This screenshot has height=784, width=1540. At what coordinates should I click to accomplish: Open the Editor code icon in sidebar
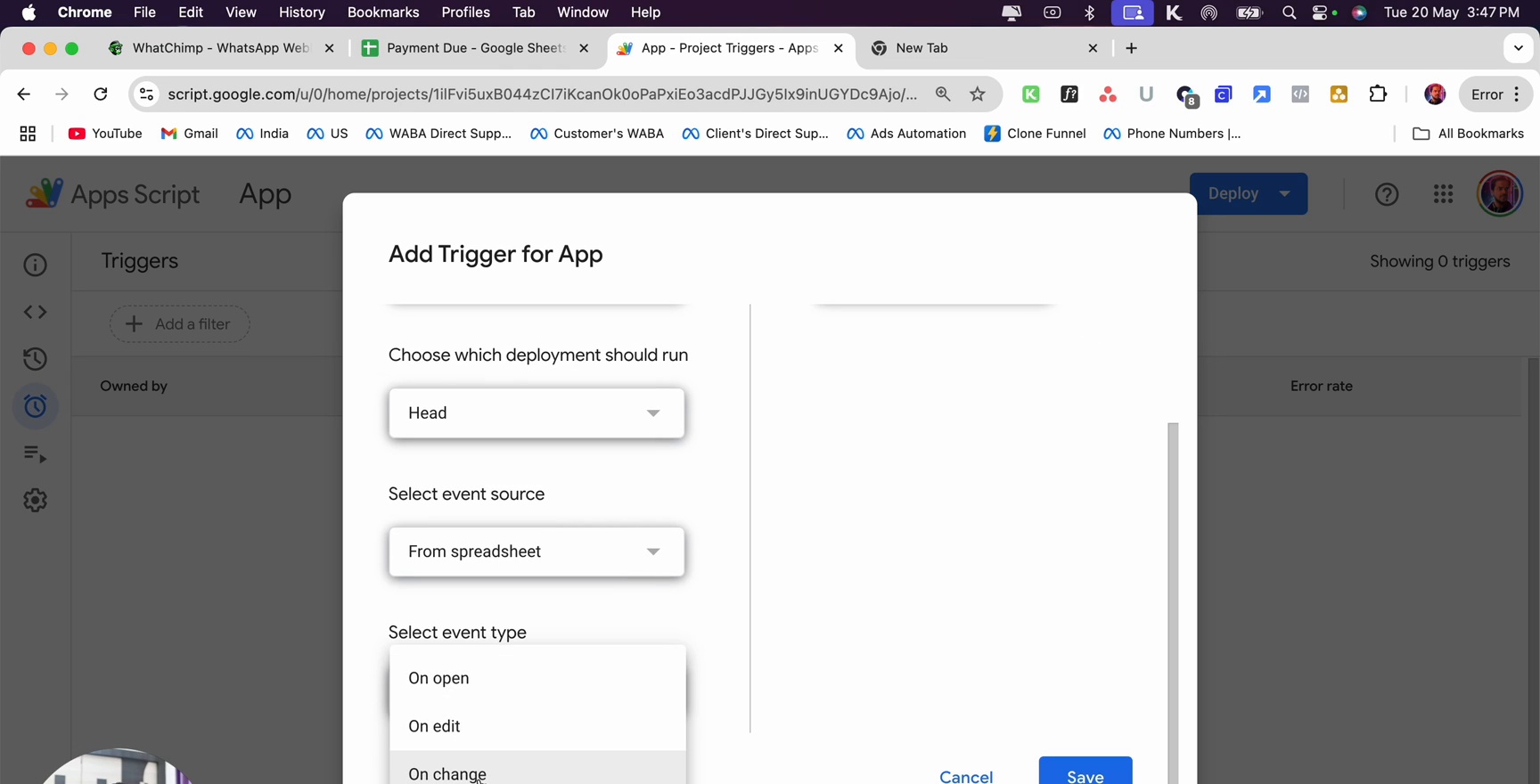[35, 312]
